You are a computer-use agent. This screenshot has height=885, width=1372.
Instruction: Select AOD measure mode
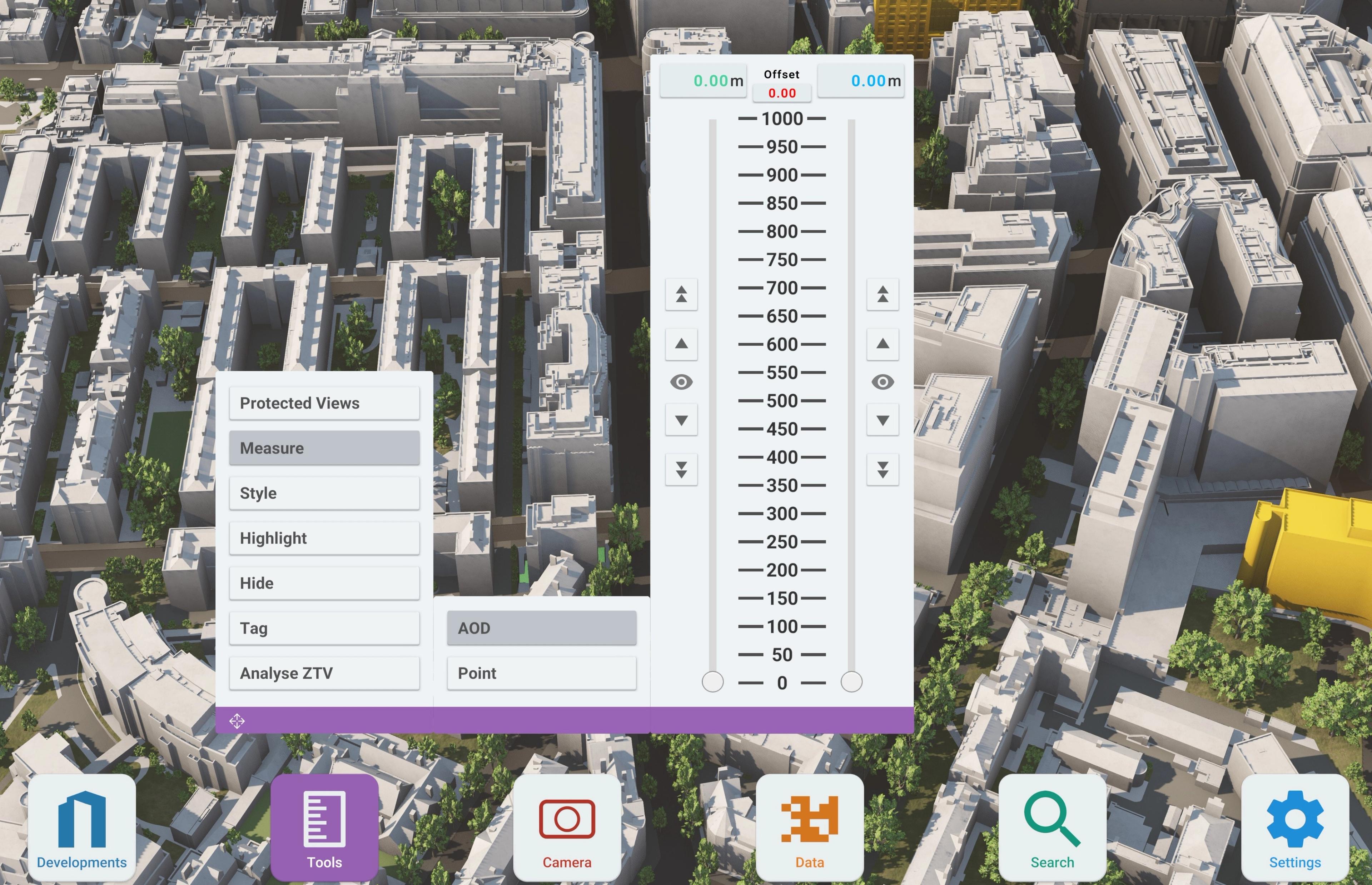(541, 627)
